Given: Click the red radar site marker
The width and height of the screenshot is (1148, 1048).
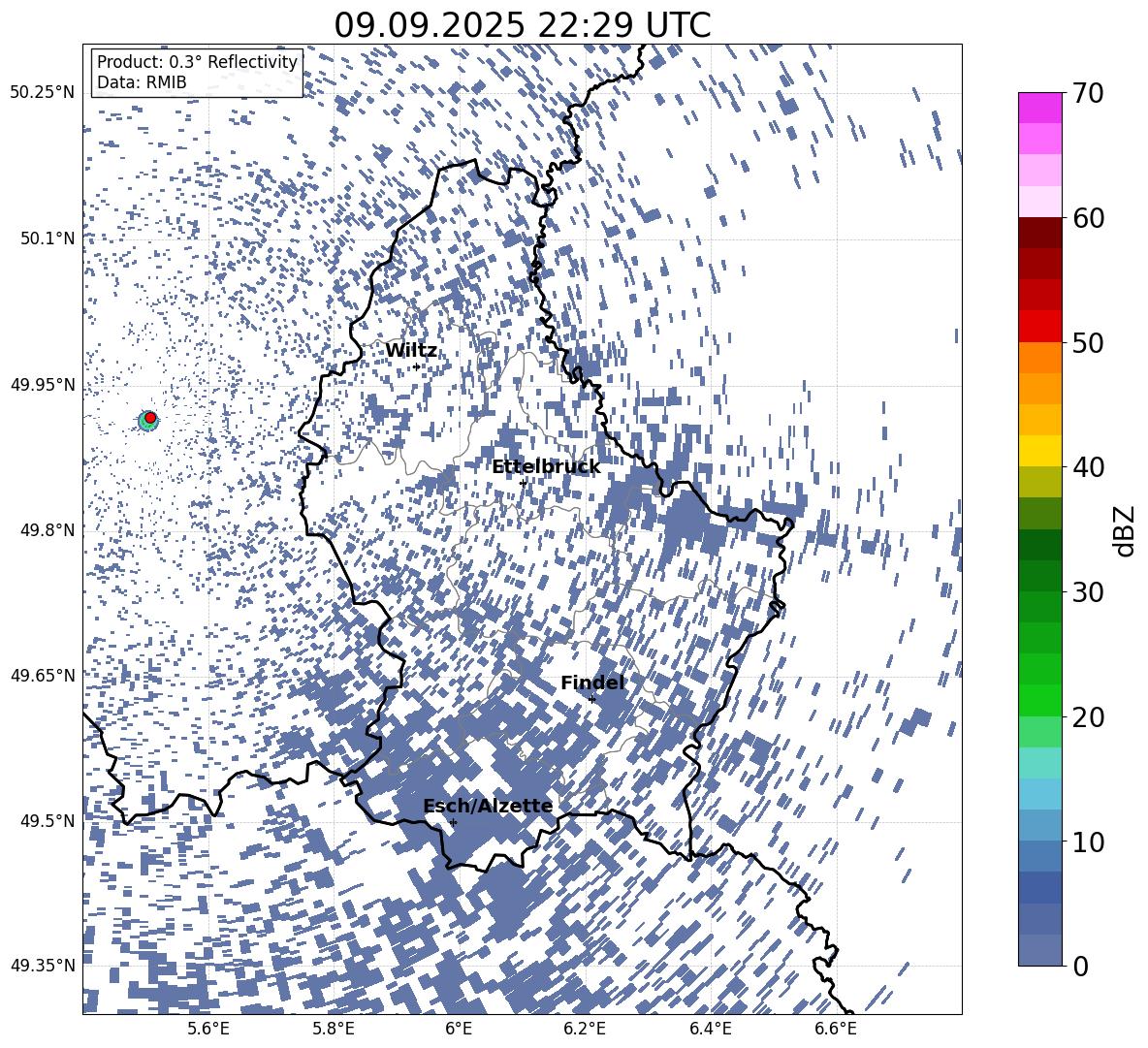Looking at the screenshot, I should 150,418.
